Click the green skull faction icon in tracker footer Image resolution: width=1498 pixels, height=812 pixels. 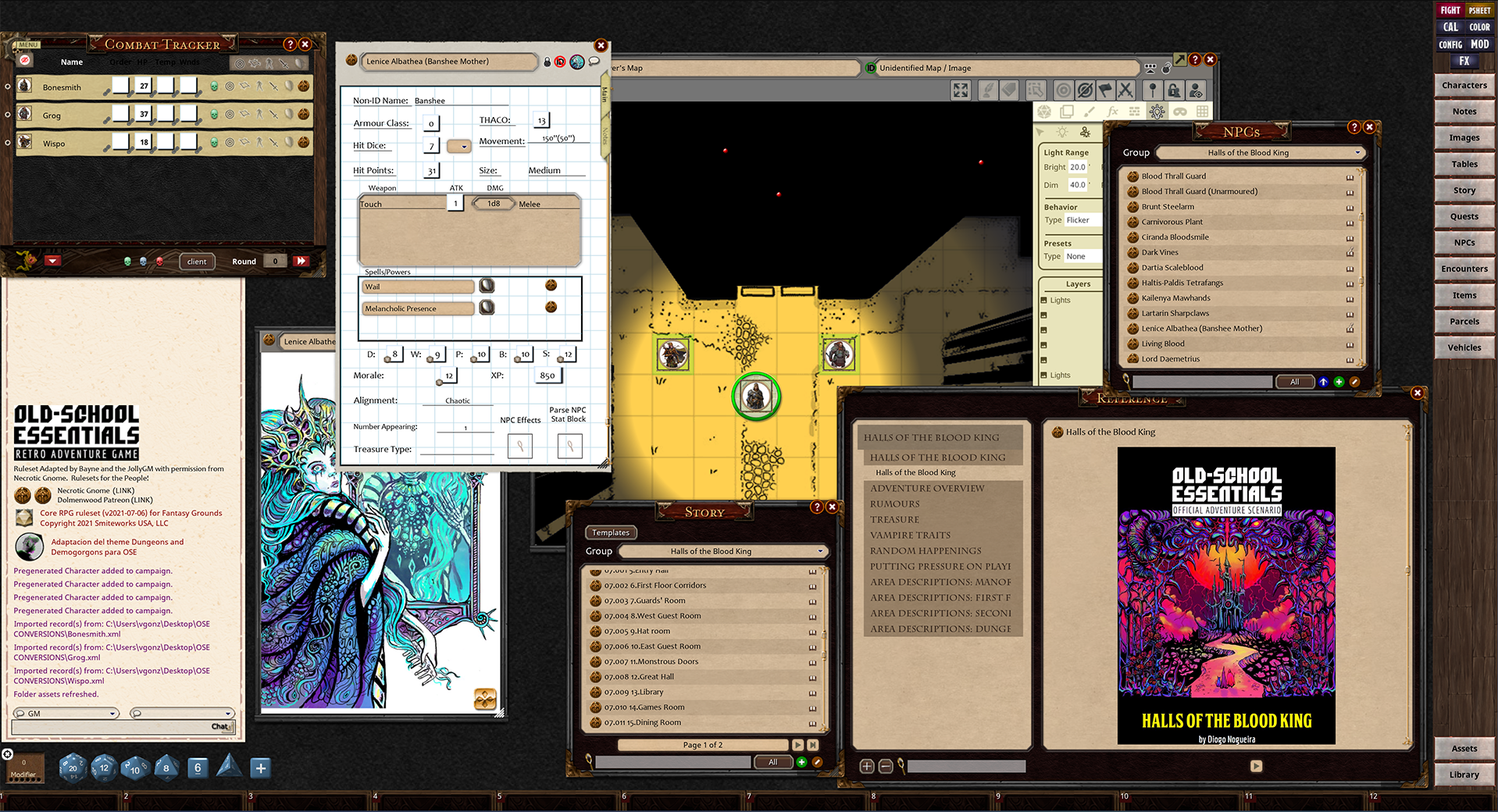click(x=127, y=262)
